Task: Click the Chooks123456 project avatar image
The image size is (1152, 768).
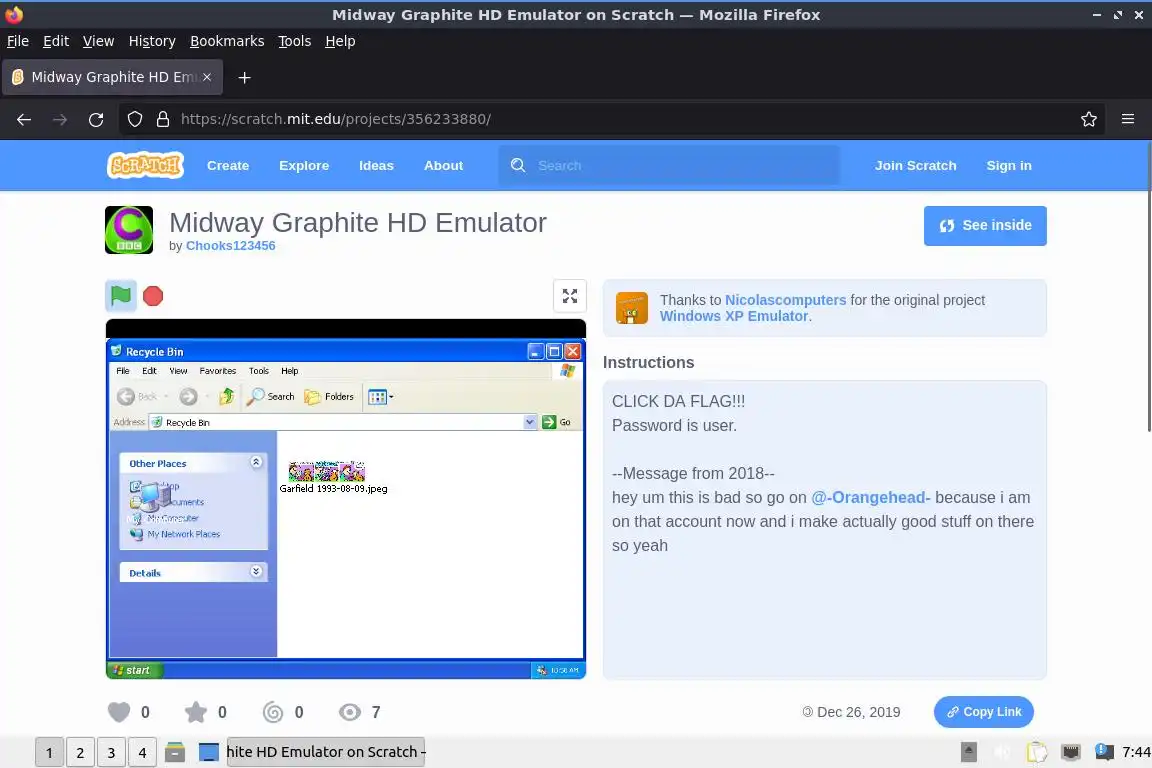Action: (x=129, y=230)
